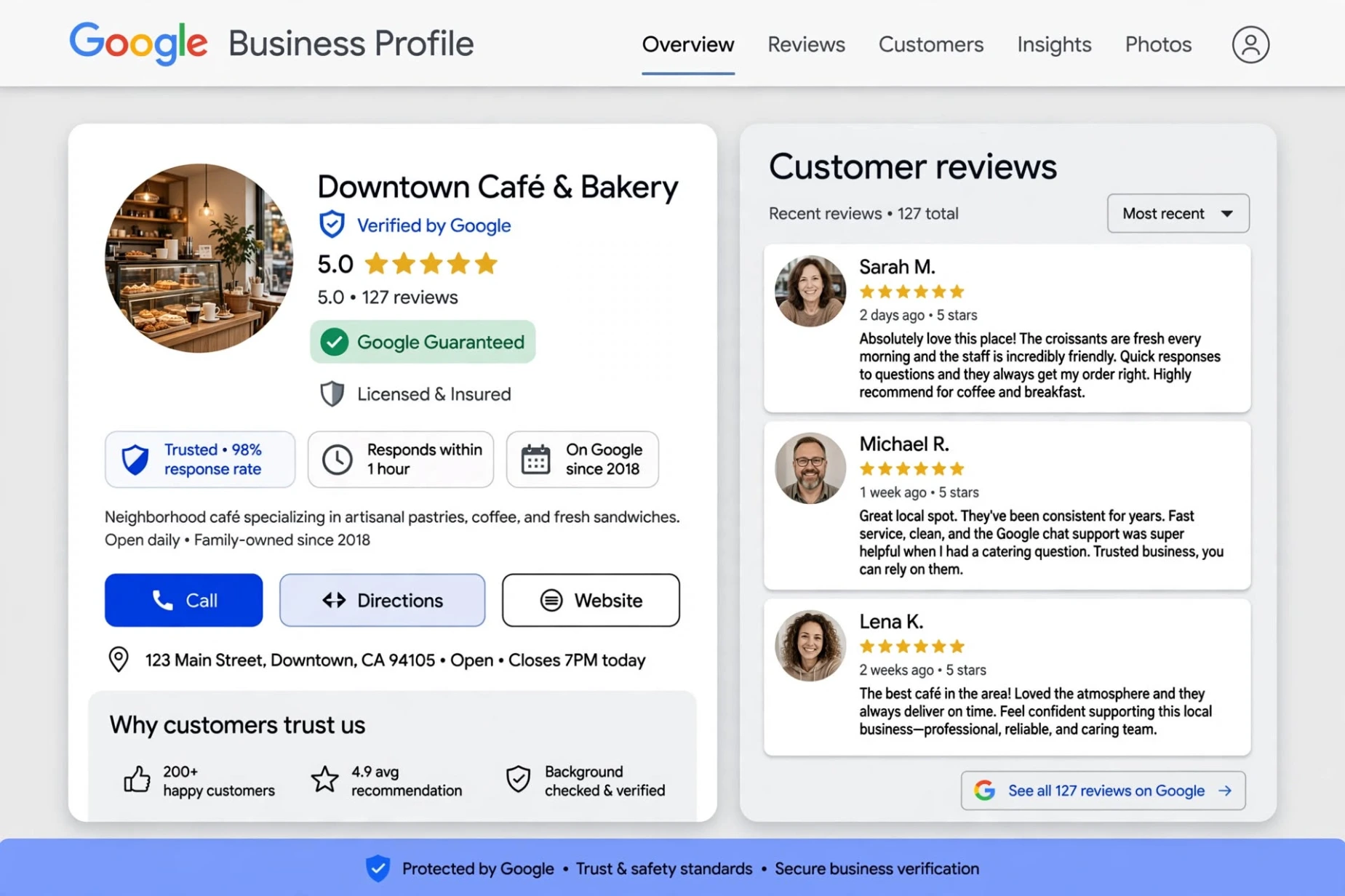Open the café profile photo
Image resolution: width=1345 pixels, height=896 pixels.
point(199,258)
